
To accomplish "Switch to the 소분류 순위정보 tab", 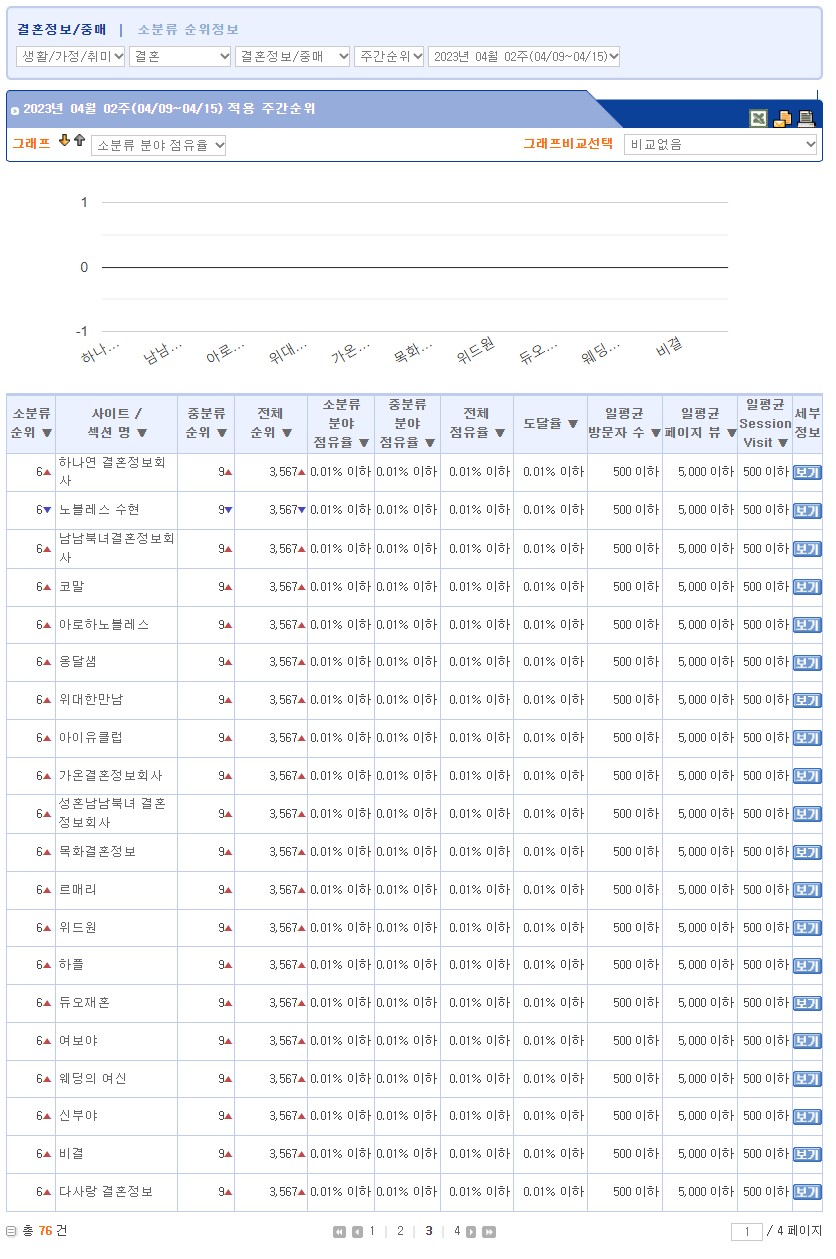I will click(x=188, y=30).
